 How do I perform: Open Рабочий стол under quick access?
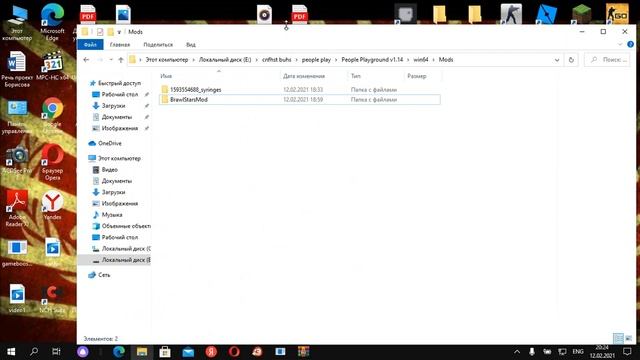120,94
